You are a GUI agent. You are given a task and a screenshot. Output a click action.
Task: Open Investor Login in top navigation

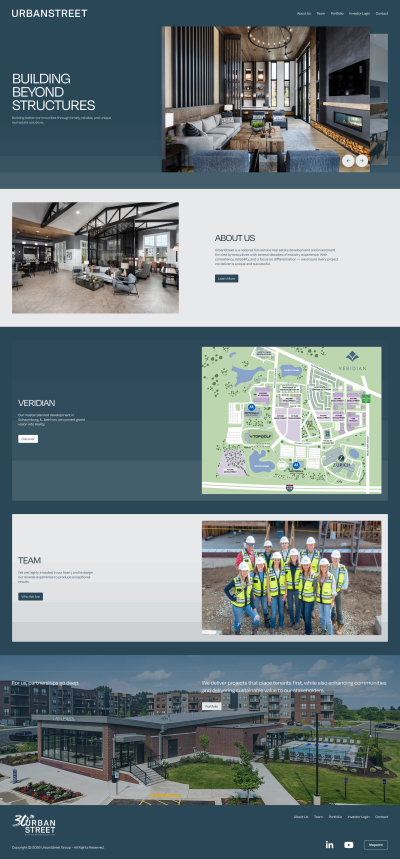click(359, 13)
